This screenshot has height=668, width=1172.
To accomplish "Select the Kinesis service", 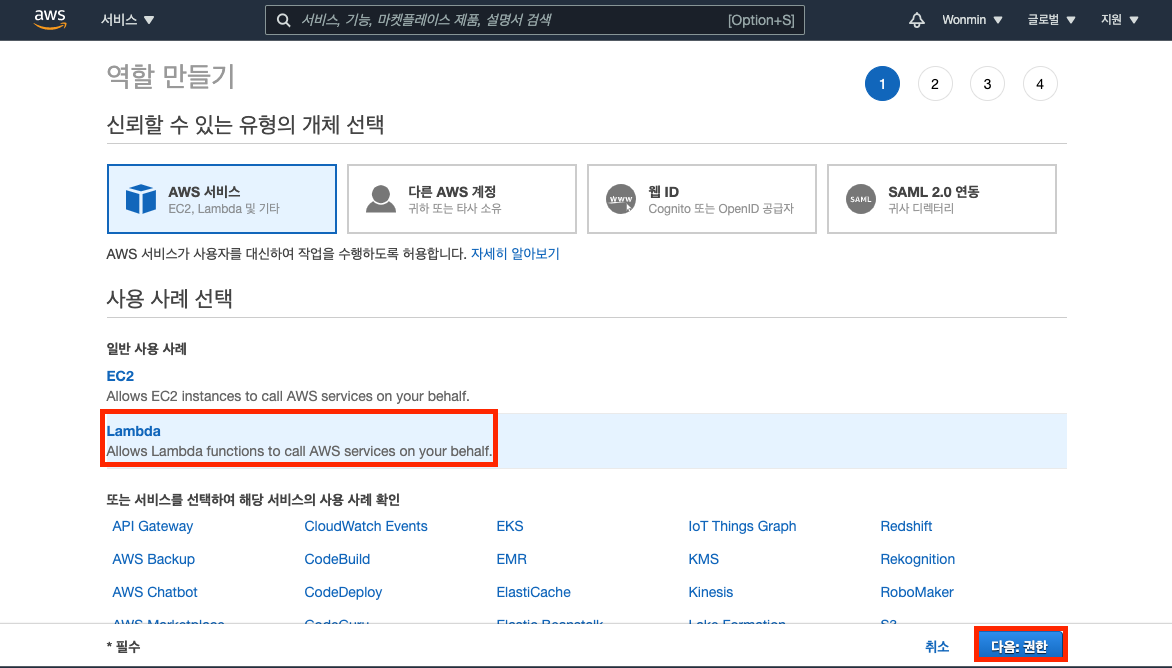I will pyautogui.click(x=710, y=592).
